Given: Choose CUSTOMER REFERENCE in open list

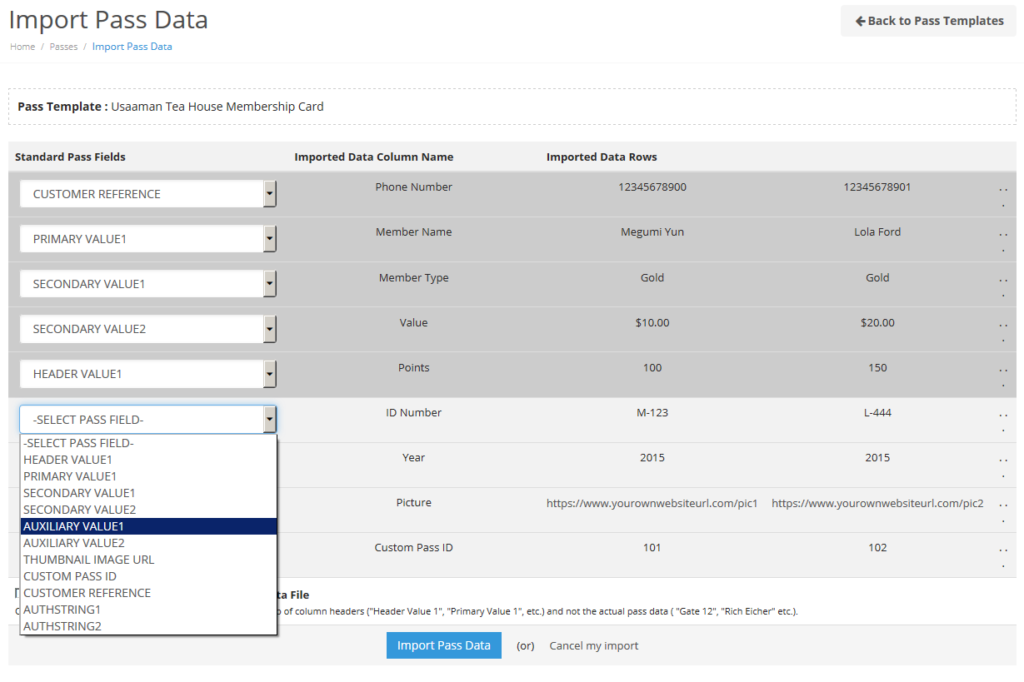Looking at the screenshot, I should (x=149, y=593).
